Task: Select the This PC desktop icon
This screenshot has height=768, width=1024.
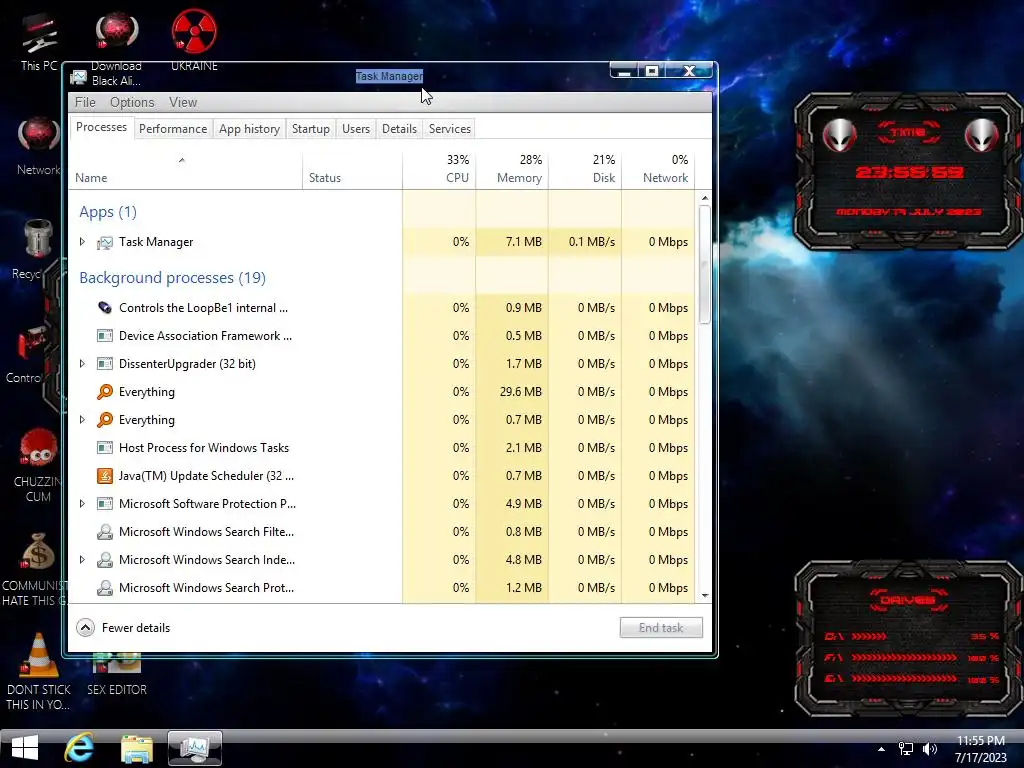Action: [x=39, y=41]
